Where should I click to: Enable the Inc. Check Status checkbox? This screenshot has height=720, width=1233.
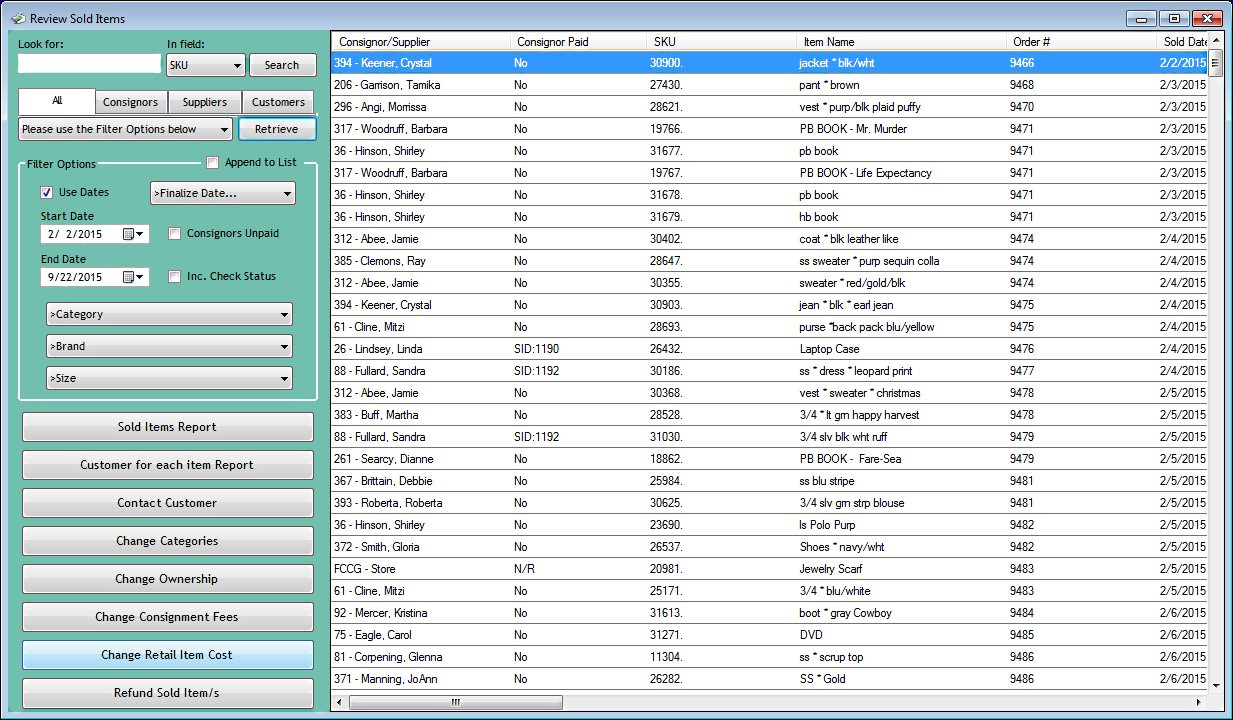click(175, 277)
